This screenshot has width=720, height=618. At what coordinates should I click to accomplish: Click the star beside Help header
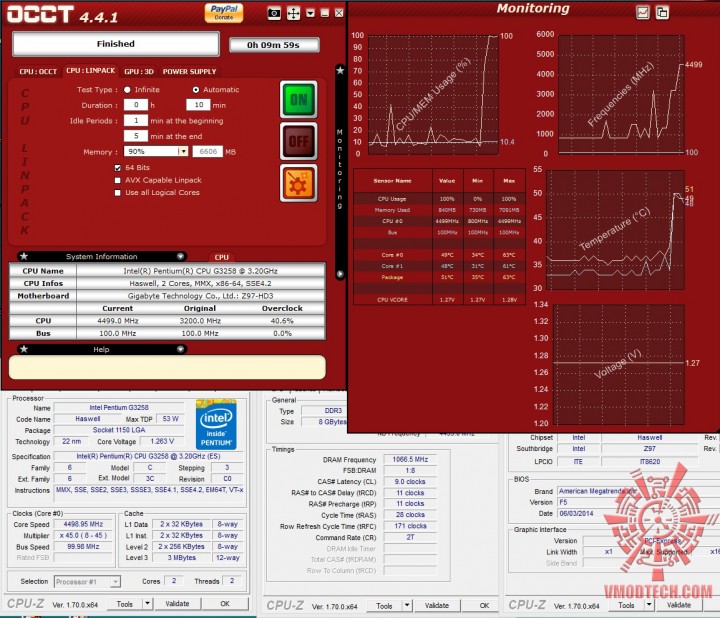pos(24,349)
